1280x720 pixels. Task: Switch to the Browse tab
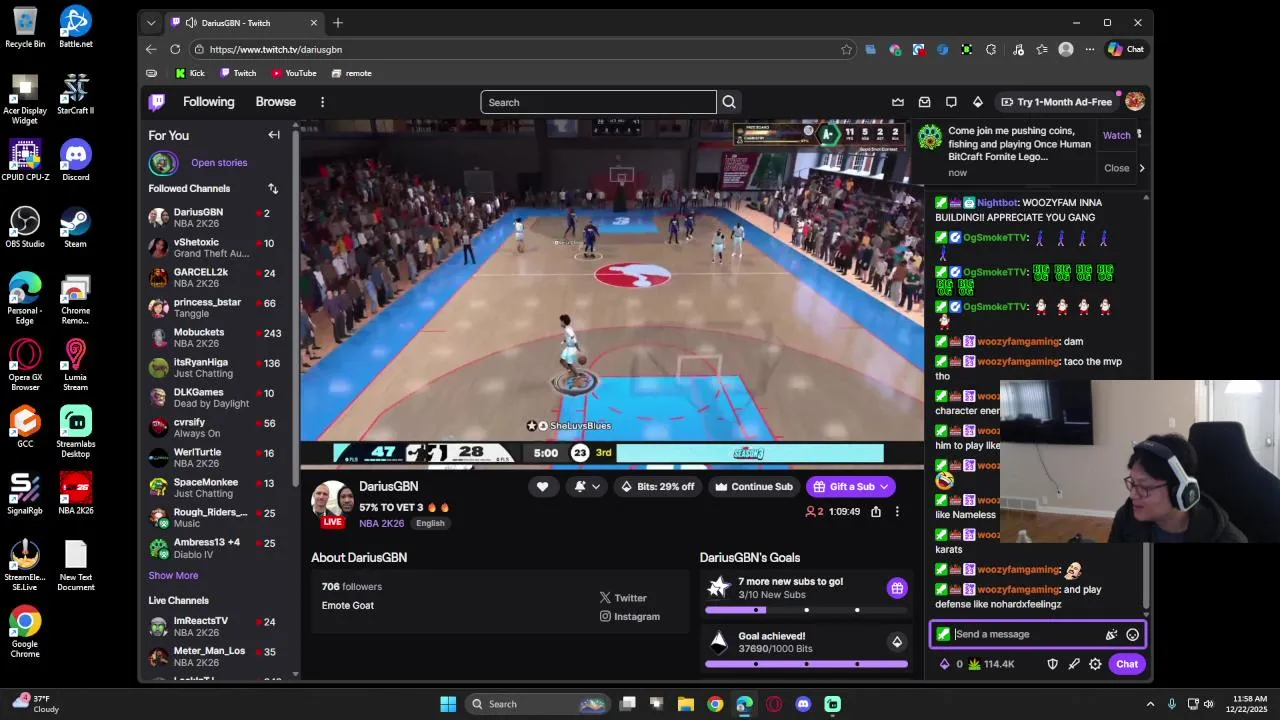pos(275,102)
